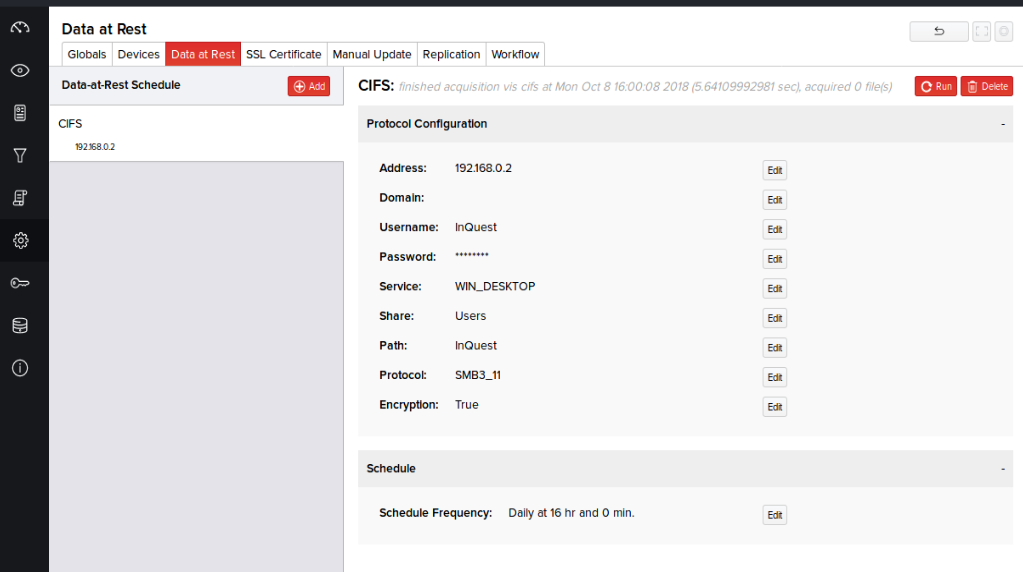Image resolution: width=1023 pixels, height=572 pixels.
Task: Open the SSL Certificate tab
Action: tap(284, 54)
